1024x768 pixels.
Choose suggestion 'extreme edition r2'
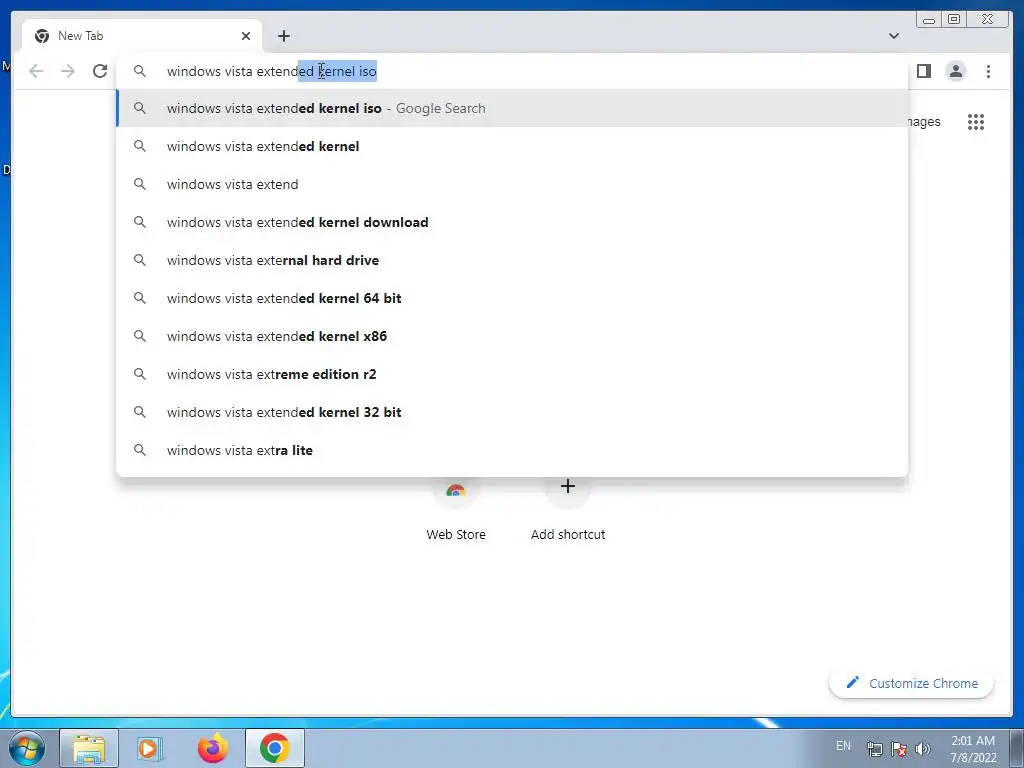(x=512, y=374)
